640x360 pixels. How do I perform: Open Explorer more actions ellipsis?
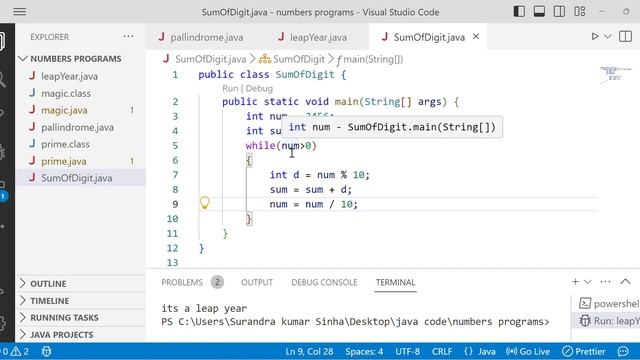point(128,37)
